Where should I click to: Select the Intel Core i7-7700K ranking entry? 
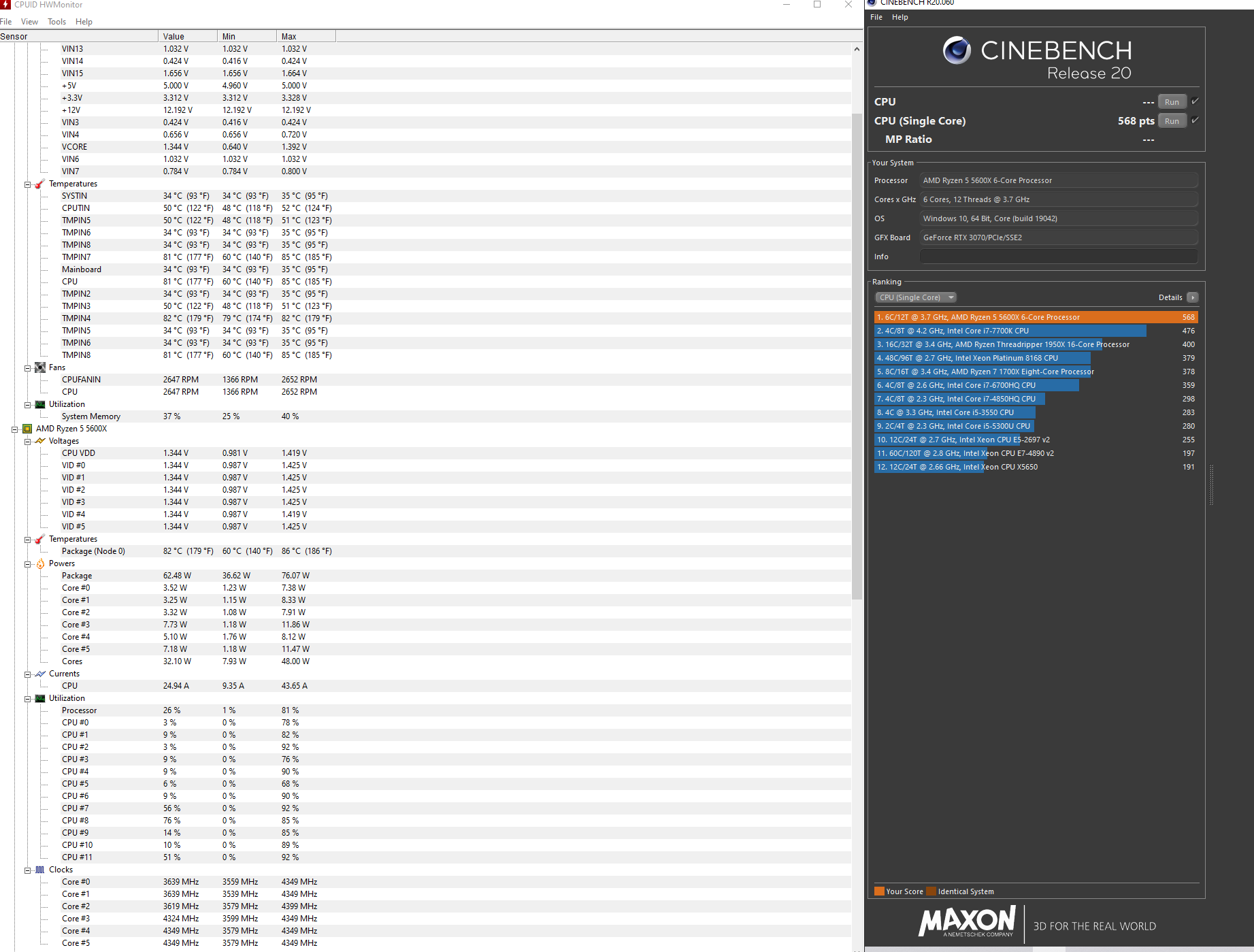click(x=1036, y=331)
